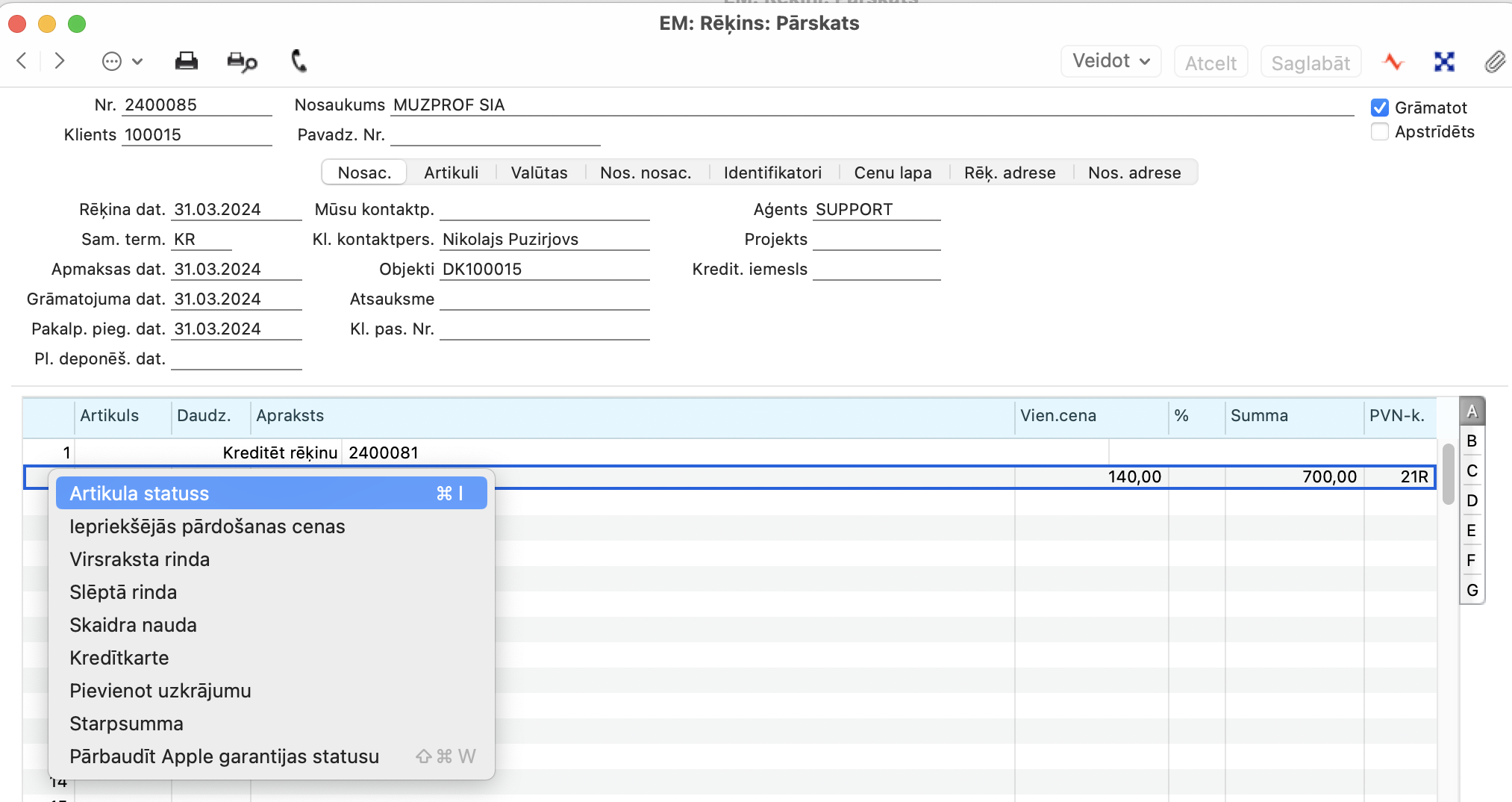The height and width of the screenshot is (802, 1512).
Task: Choose Pievienot uzkrājumu from context menu
Action: (x=160, y=691)
